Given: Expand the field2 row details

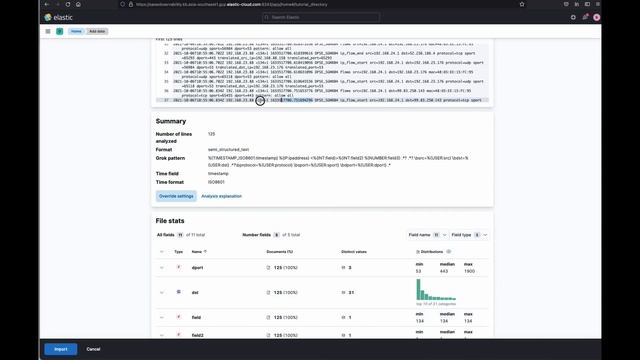Looking at the screenshot, I should point(162,335).
